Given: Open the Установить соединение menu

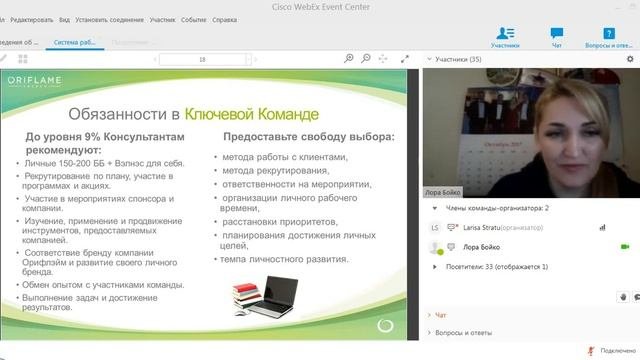Looking at the screenshot, I should pos(109,20).
